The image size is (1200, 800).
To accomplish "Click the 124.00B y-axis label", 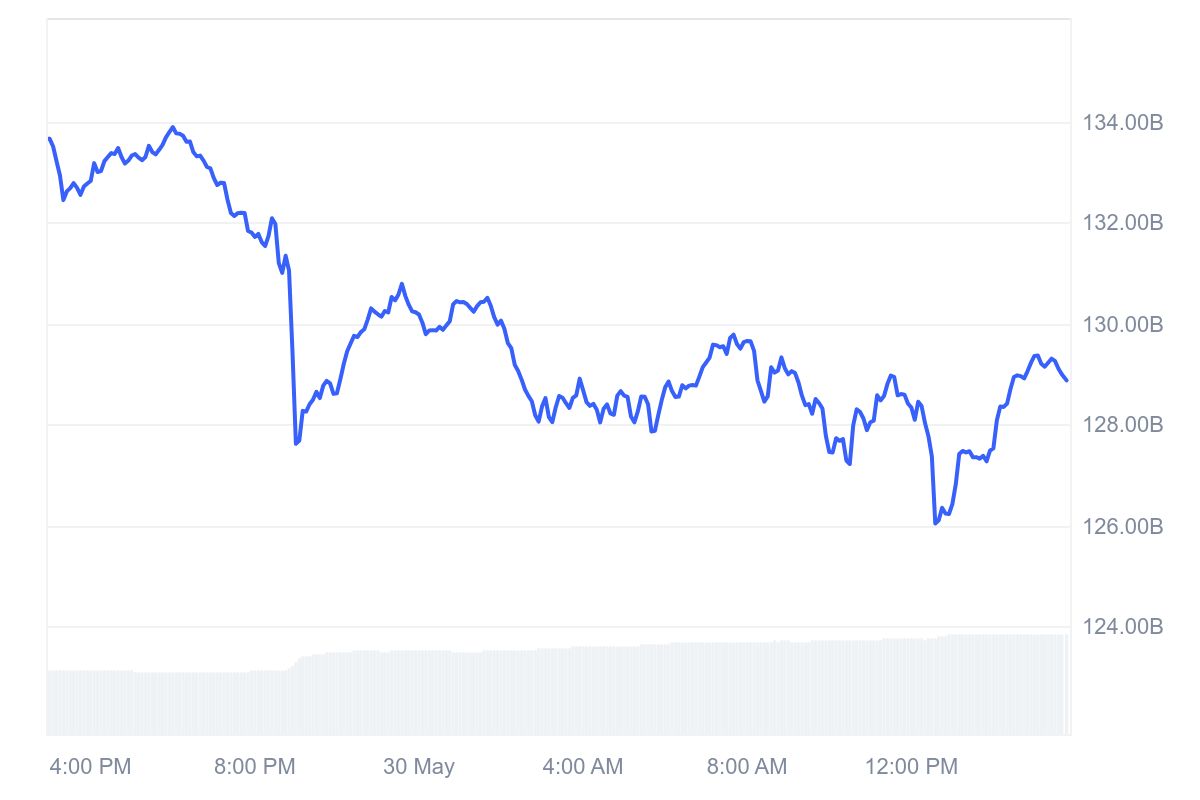I will (1123, 627).
